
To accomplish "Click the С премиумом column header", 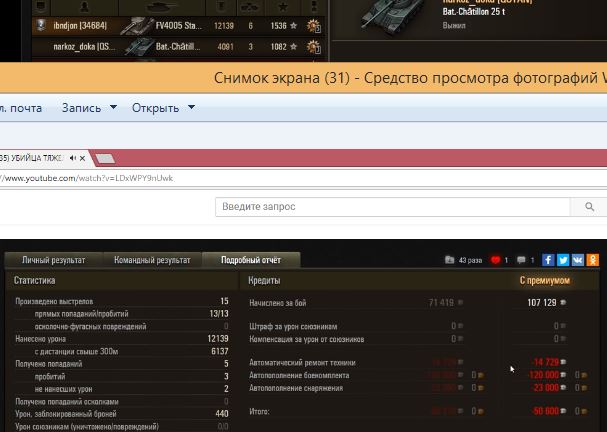I will [544, 280].
